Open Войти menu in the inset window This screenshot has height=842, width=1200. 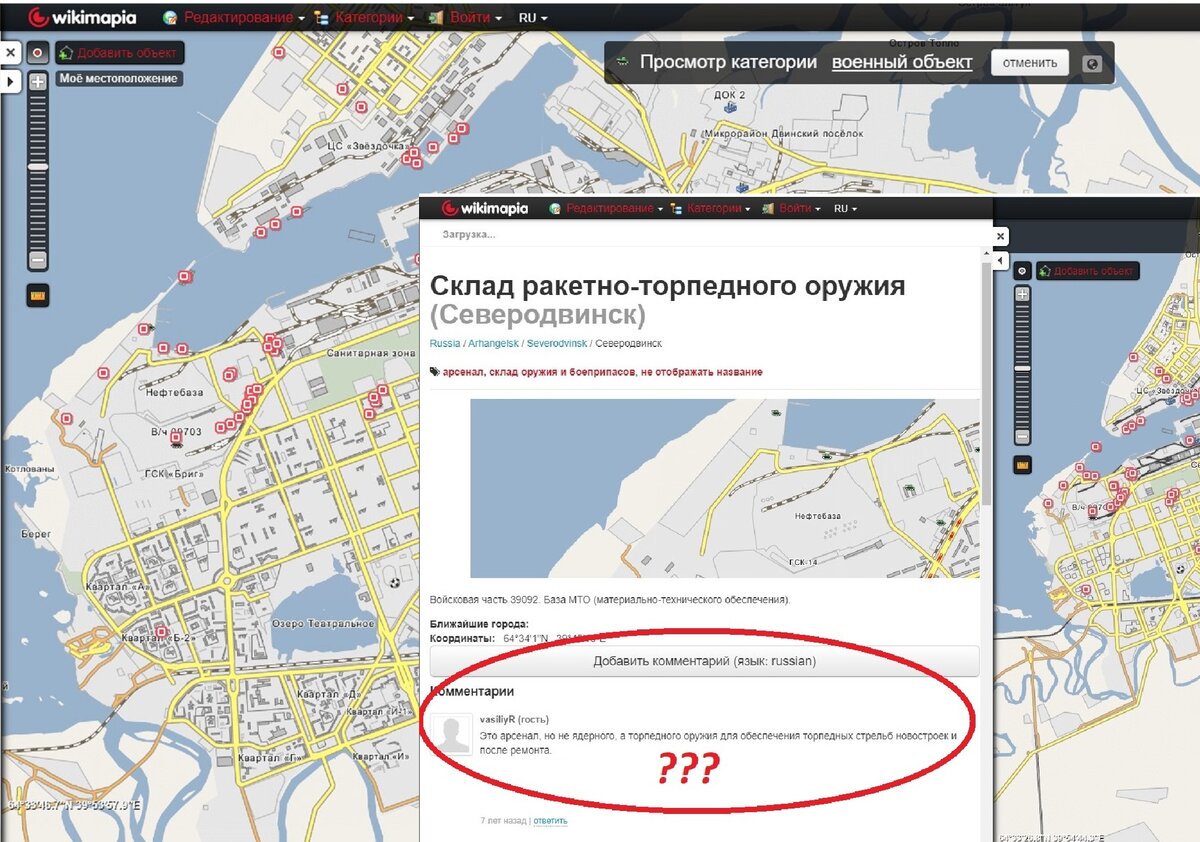click(x=791, y=208)
